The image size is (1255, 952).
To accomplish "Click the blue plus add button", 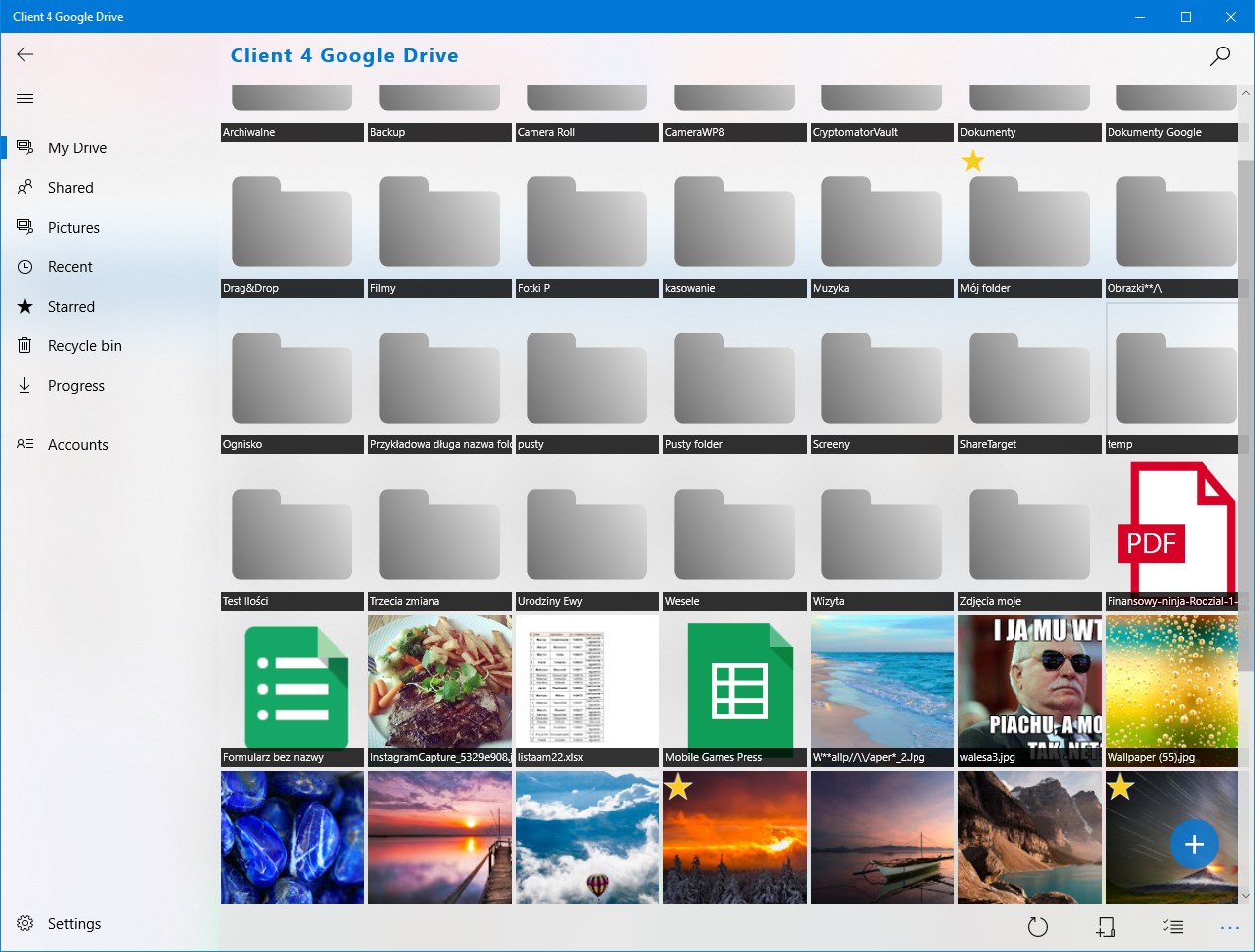I will 1194,844.
